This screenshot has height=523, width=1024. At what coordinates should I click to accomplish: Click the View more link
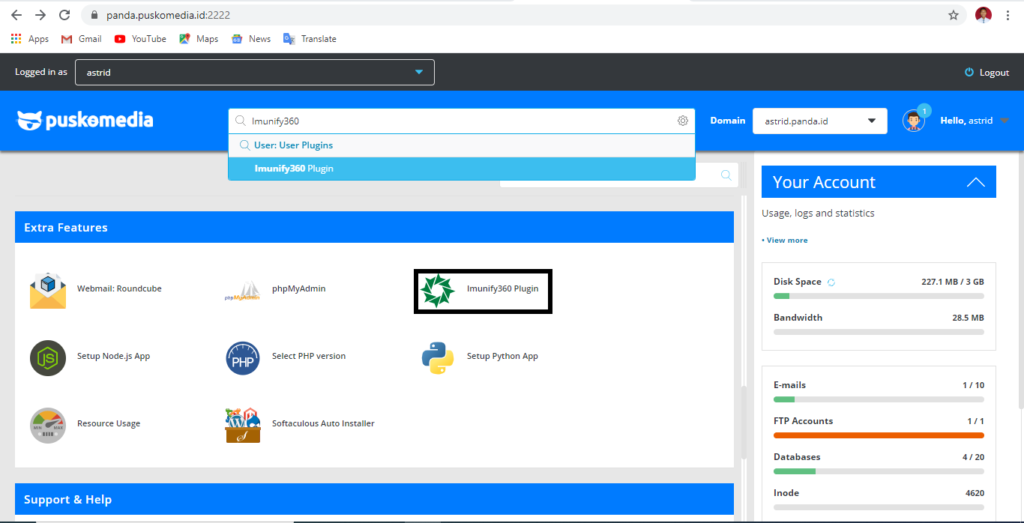(785, 240)
